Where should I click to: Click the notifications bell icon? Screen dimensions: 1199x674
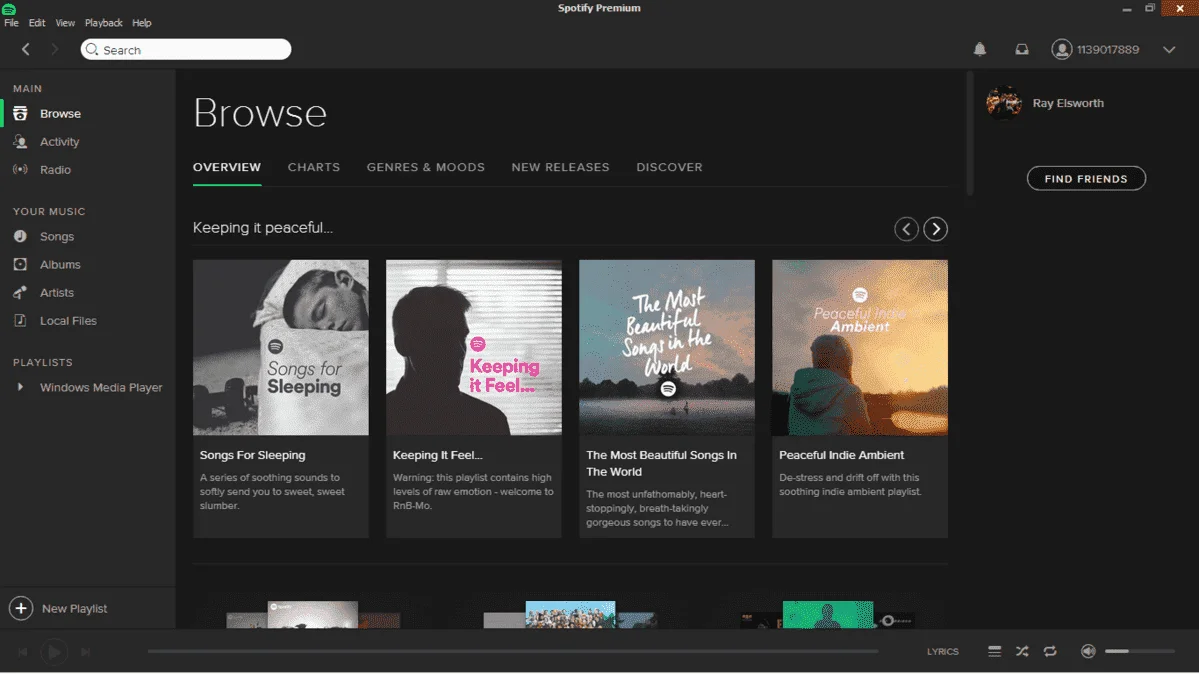tap(980, 49)
